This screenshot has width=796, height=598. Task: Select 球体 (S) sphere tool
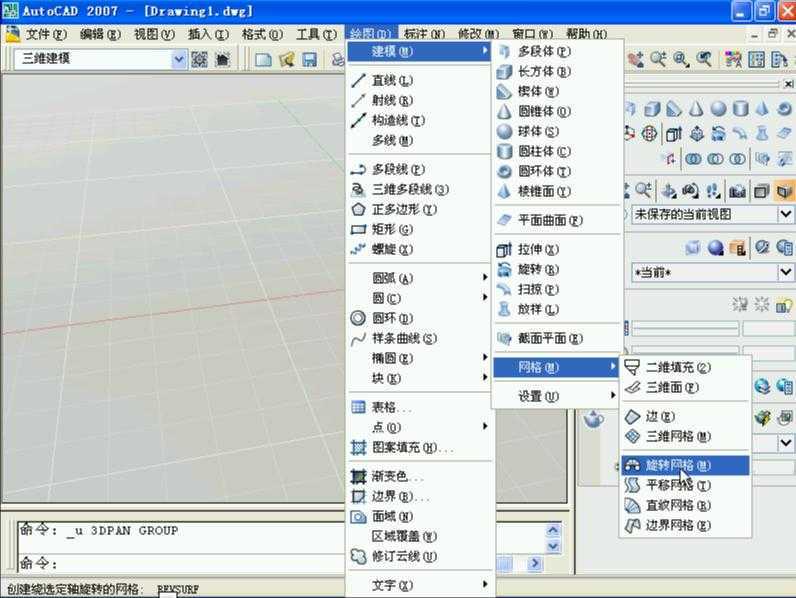pos(556,131)
